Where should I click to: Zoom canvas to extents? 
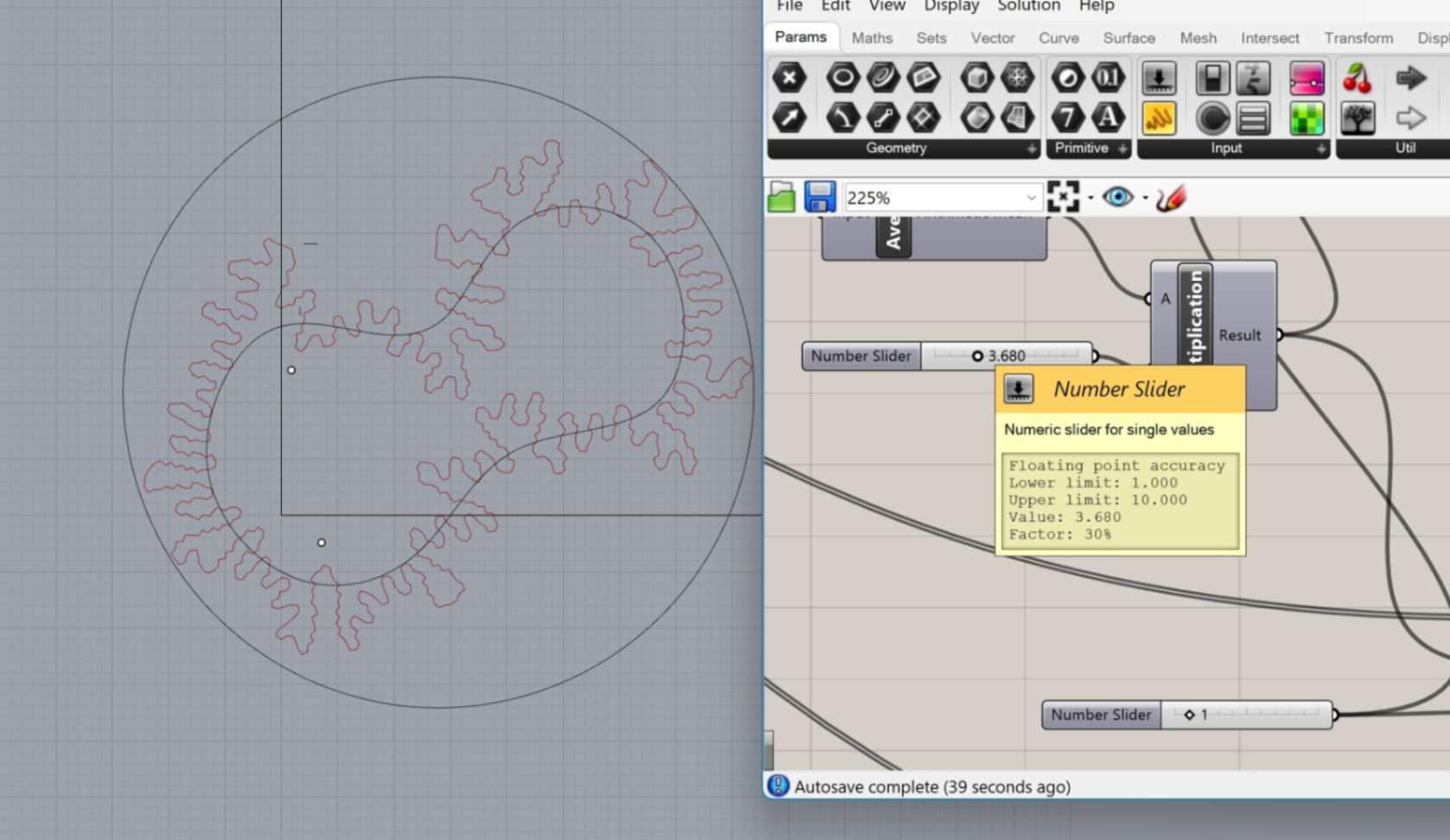[1063, 197]
